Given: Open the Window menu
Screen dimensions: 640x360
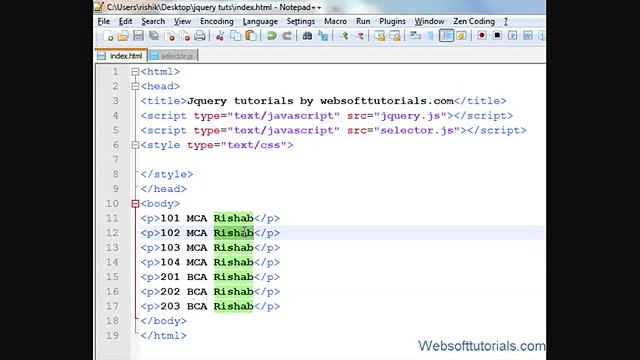Looking at the screenshot, I should tap(429, 21).
